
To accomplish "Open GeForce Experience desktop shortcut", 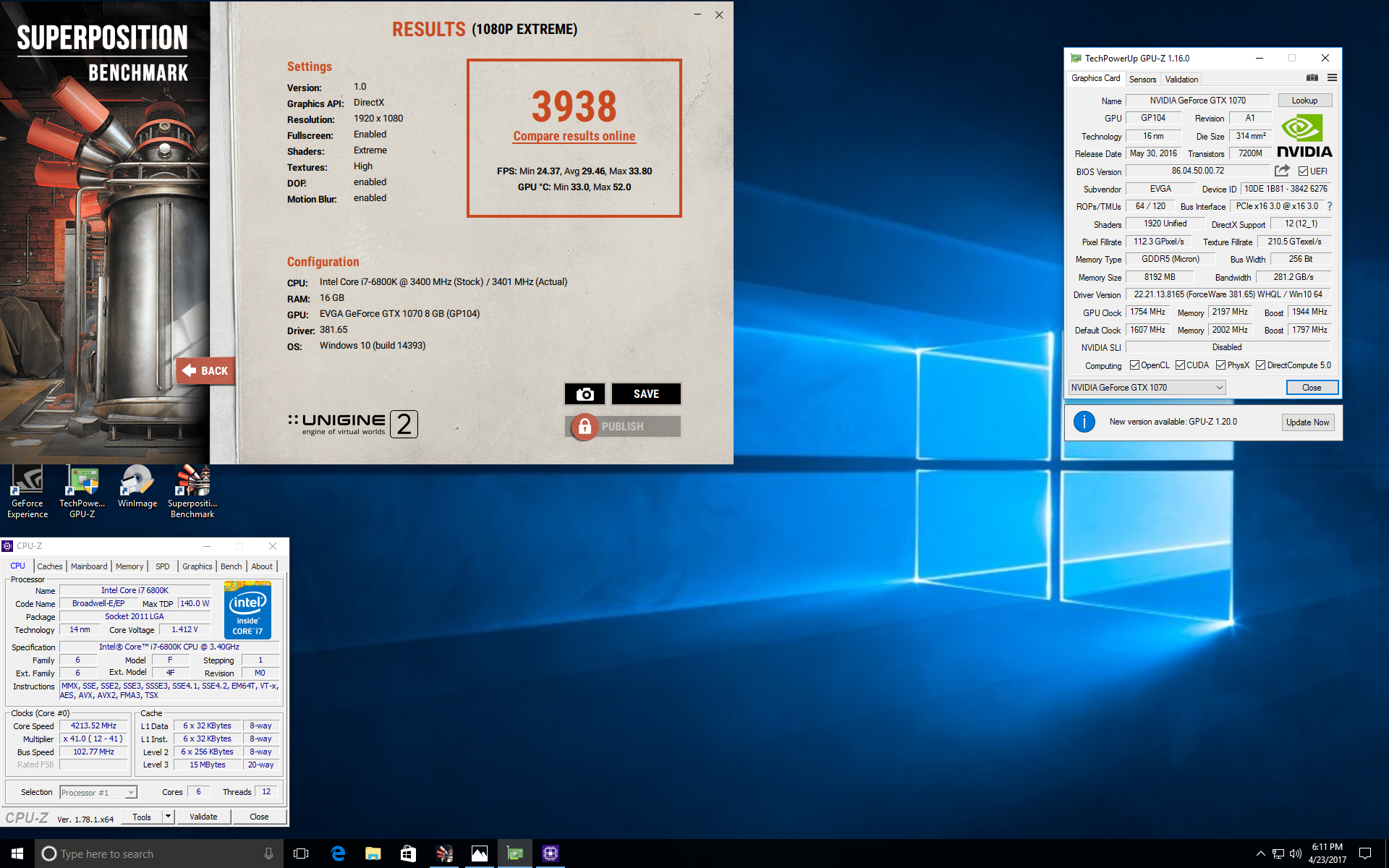I will pyautogui.click(x=27, y=493).
